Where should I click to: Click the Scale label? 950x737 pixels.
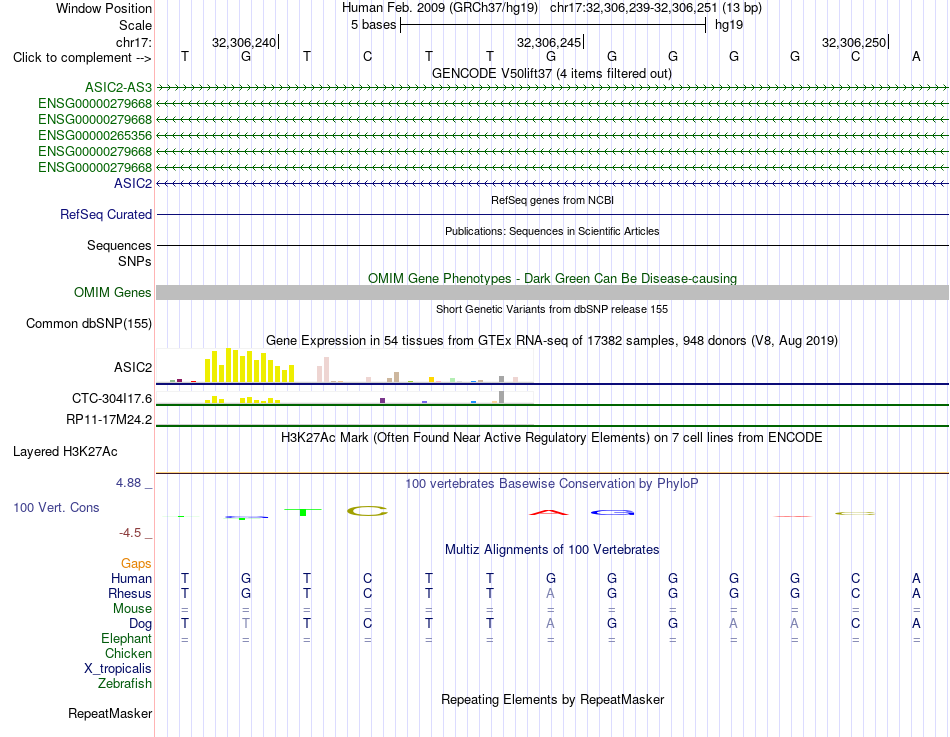tap(135, 25)
